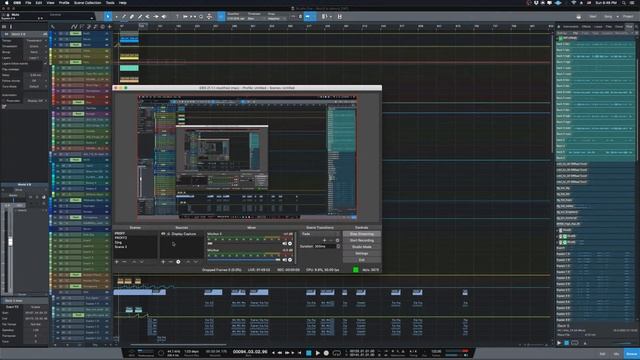Select the Bend tool in Studio One toolbar

pyautogui.click(x=156, y=17)
